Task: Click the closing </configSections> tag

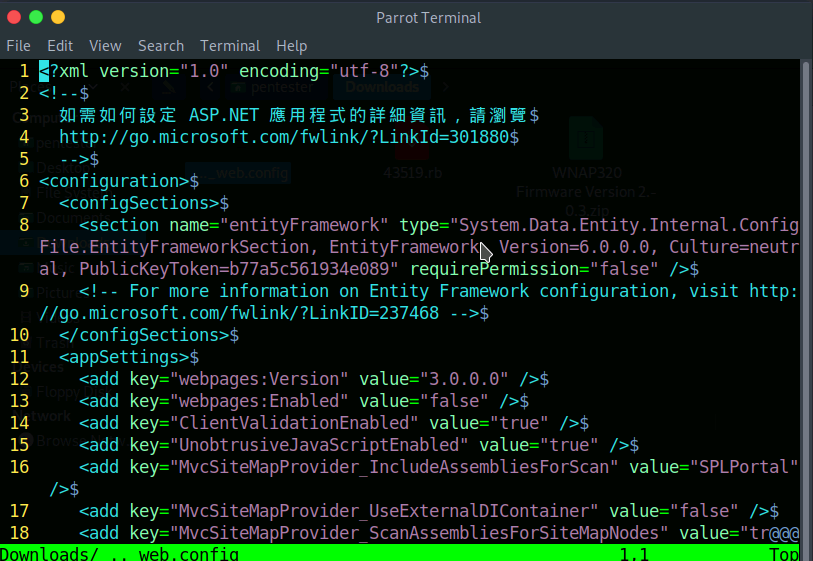Action: (x=144, y=335)
